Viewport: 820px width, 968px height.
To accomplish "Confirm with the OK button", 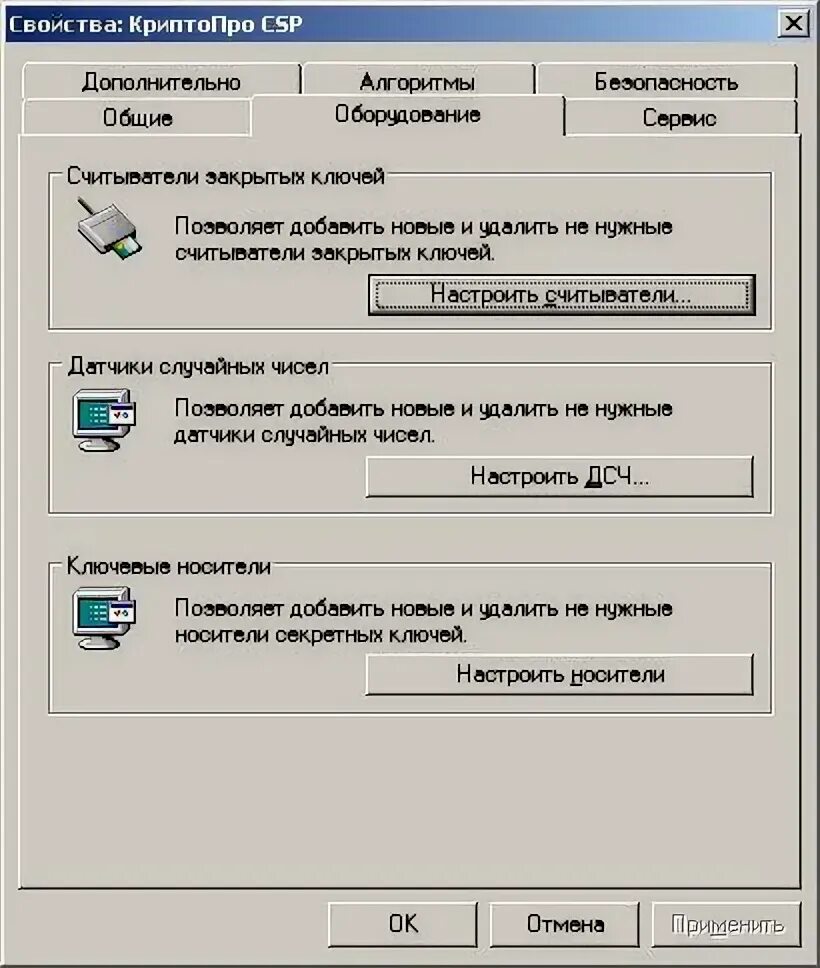I will [403, 924].
